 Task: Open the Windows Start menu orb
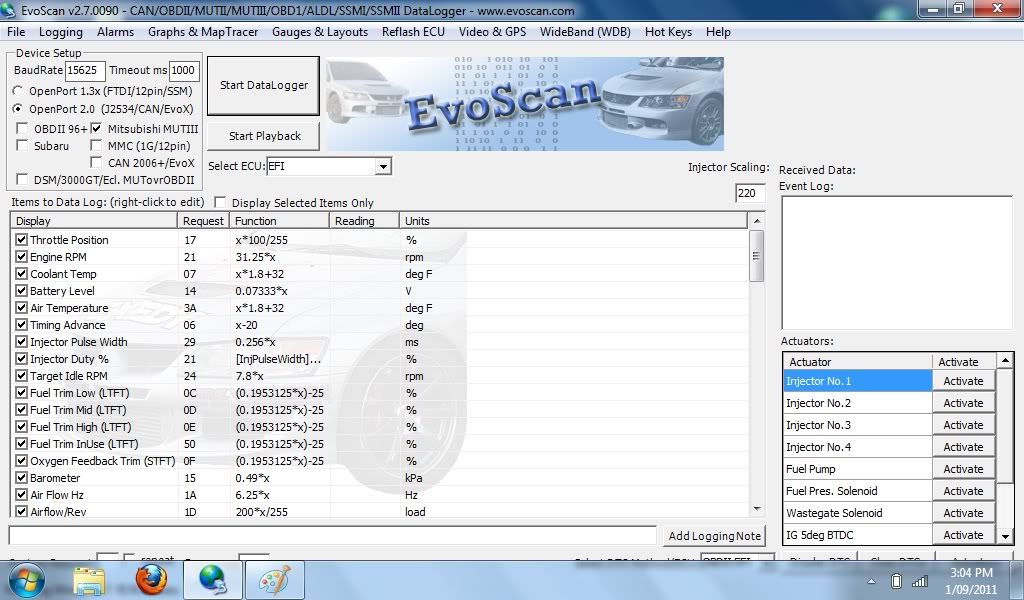click(27, 580)
